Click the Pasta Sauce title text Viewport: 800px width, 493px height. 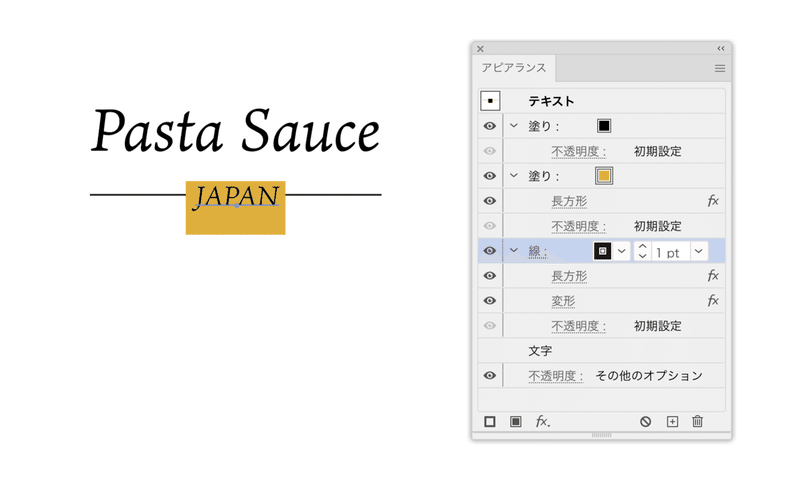[236, 130]
